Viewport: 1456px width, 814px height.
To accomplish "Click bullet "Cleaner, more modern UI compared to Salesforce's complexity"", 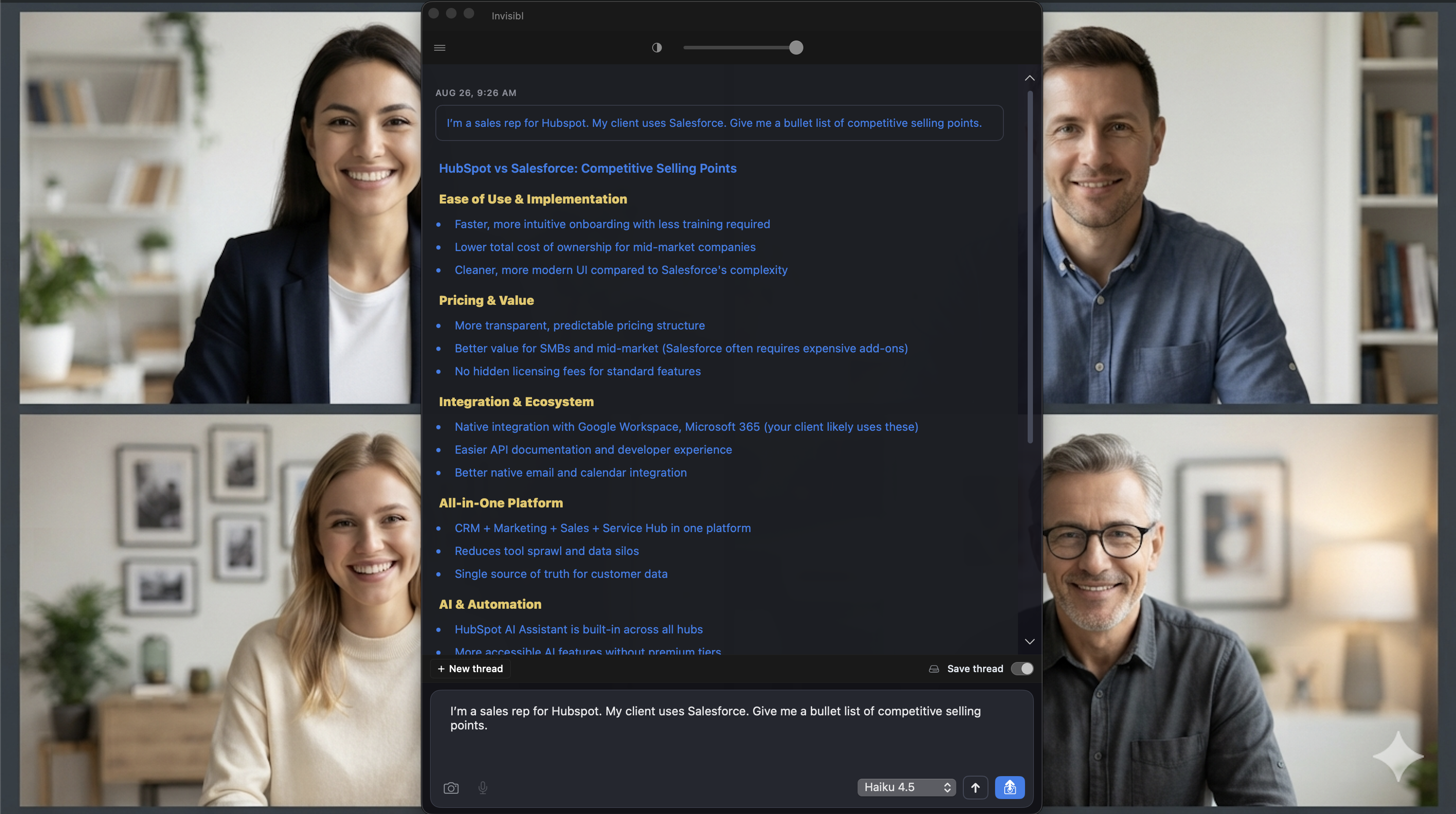I will tap(620, 270).
